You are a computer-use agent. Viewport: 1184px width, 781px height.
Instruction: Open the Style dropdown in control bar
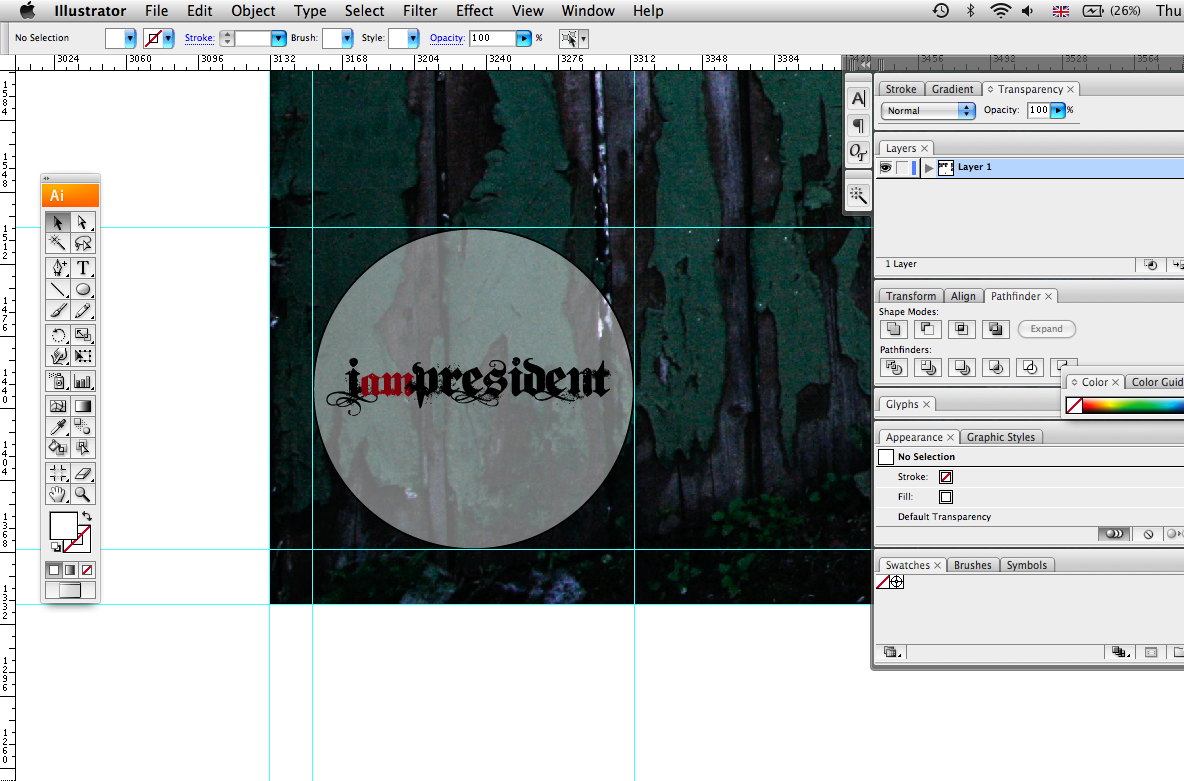pos(413,38)
